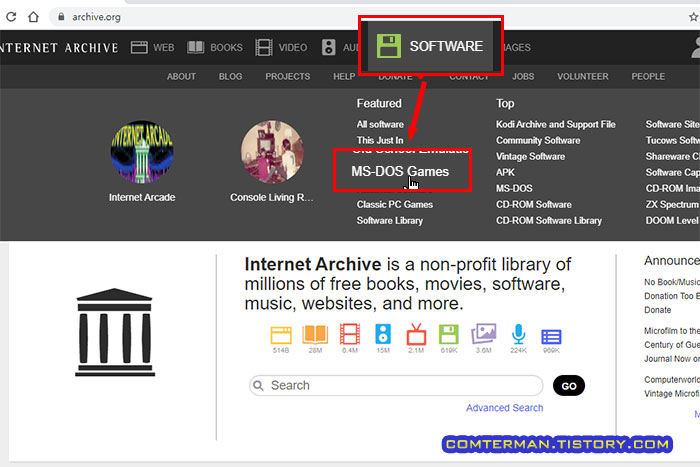Open the VIDEO section film icon
The height and width of the screenshot is (467, 700).
[263, 47]
